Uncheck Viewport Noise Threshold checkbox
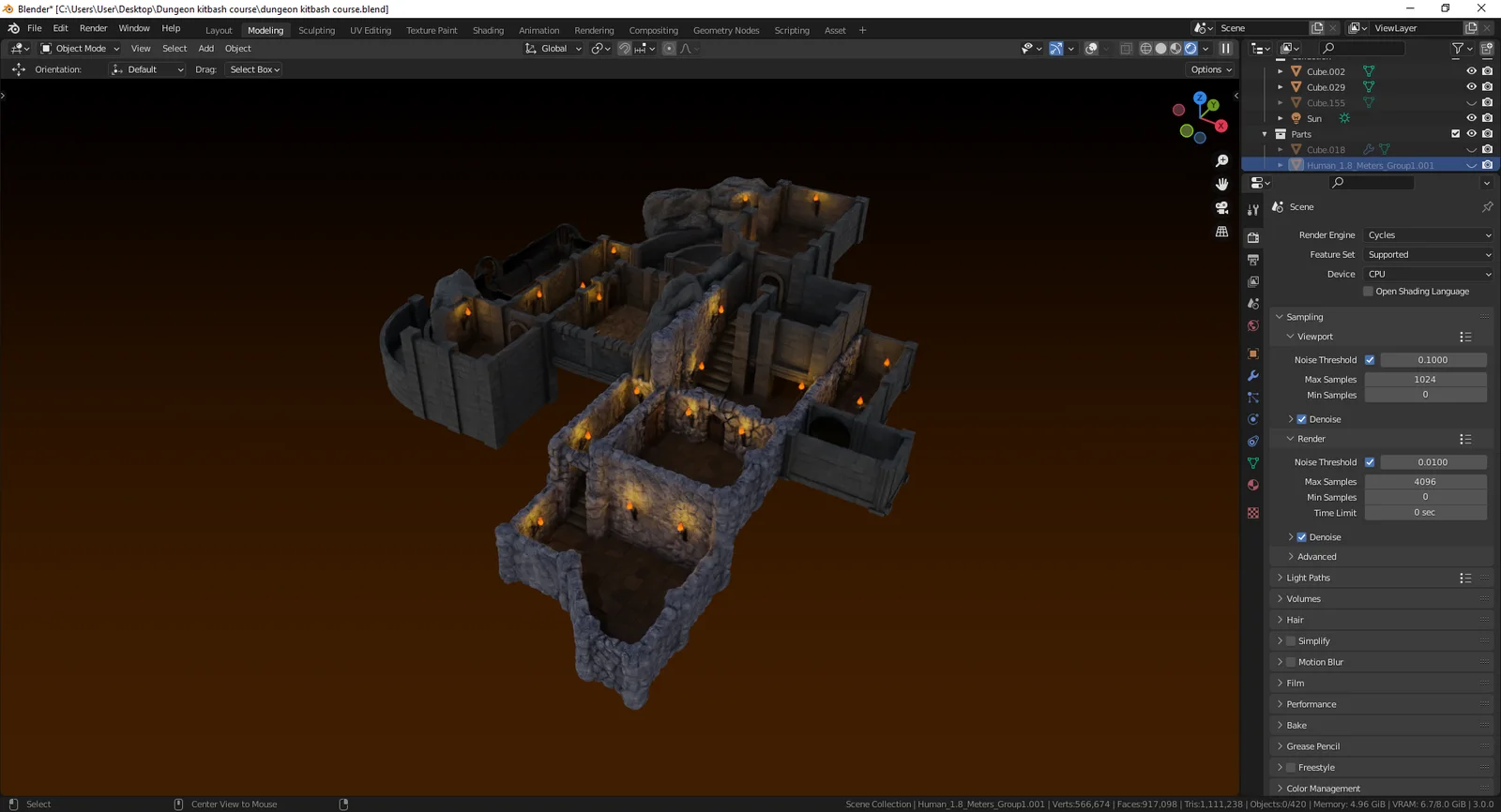This screenshot has width=1501, height=812. pos(1370,360)
